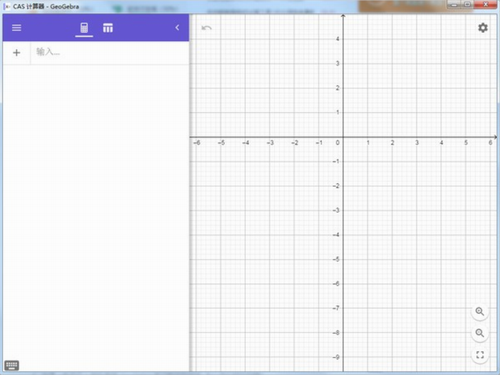This screenshot has height=375, width=500.
Task: Minimize the GeoGebra window
Action: [454, 5]
